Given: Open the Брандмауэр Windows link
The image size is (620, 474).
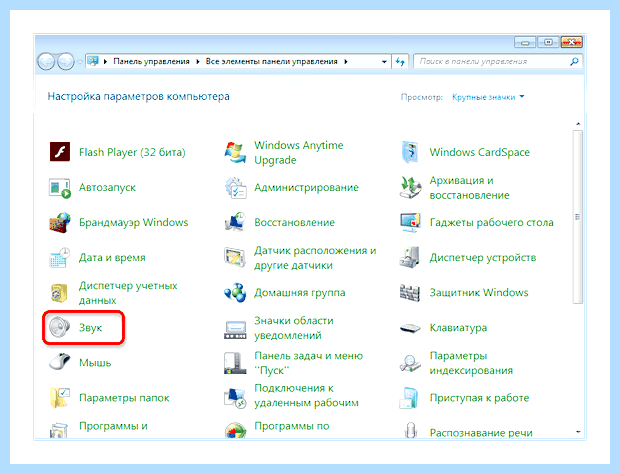Looking at the screenshot, I should pyautogui.click(x=134, y=223).
